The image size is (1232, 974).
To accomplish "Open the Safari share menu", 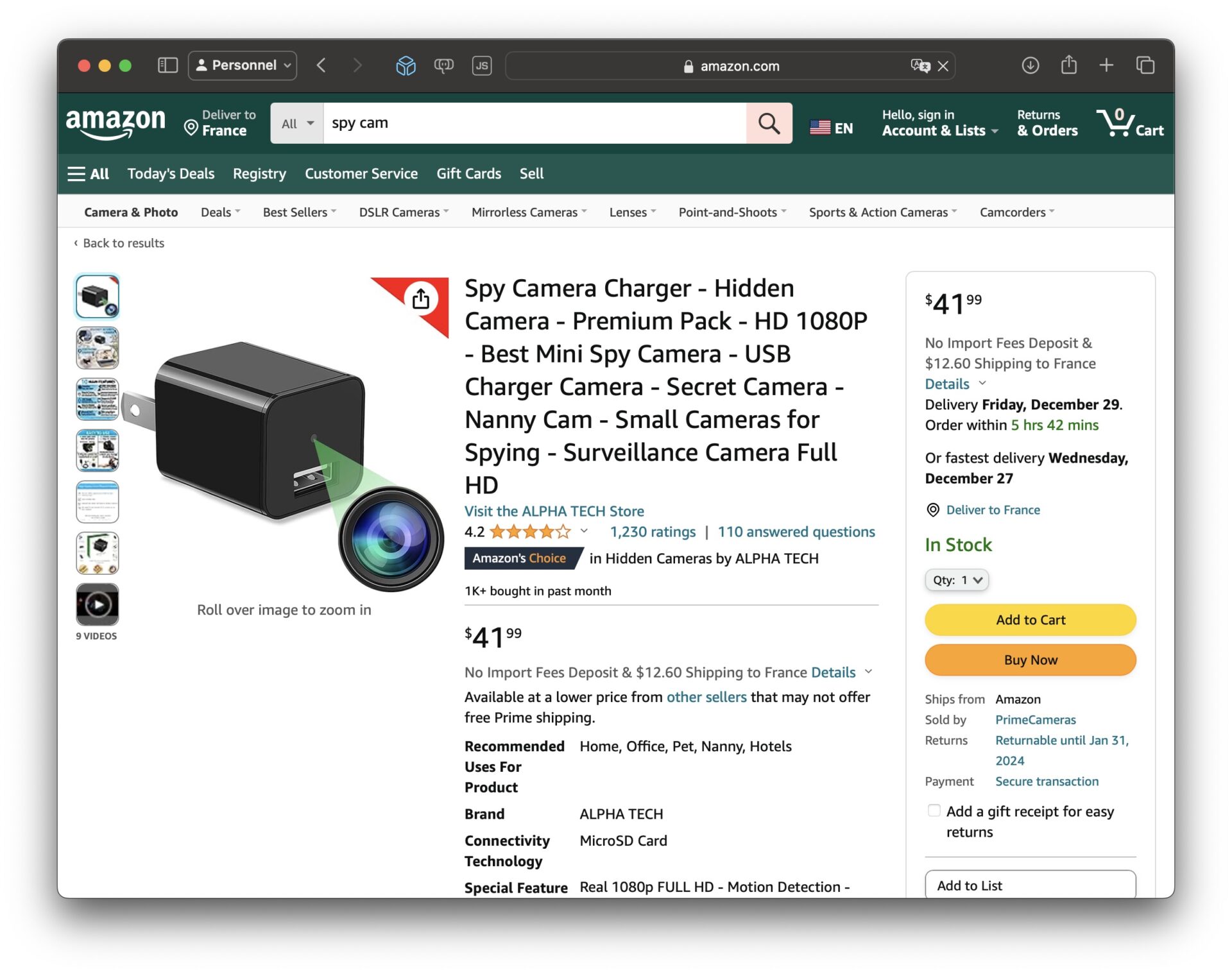I will coord(1069,65).
